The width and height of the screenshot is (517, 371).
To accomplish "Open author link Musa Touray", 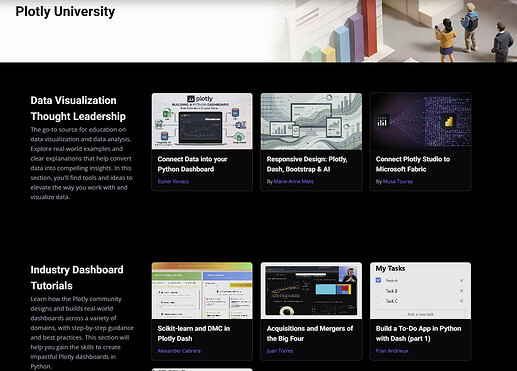I will 398,181.
